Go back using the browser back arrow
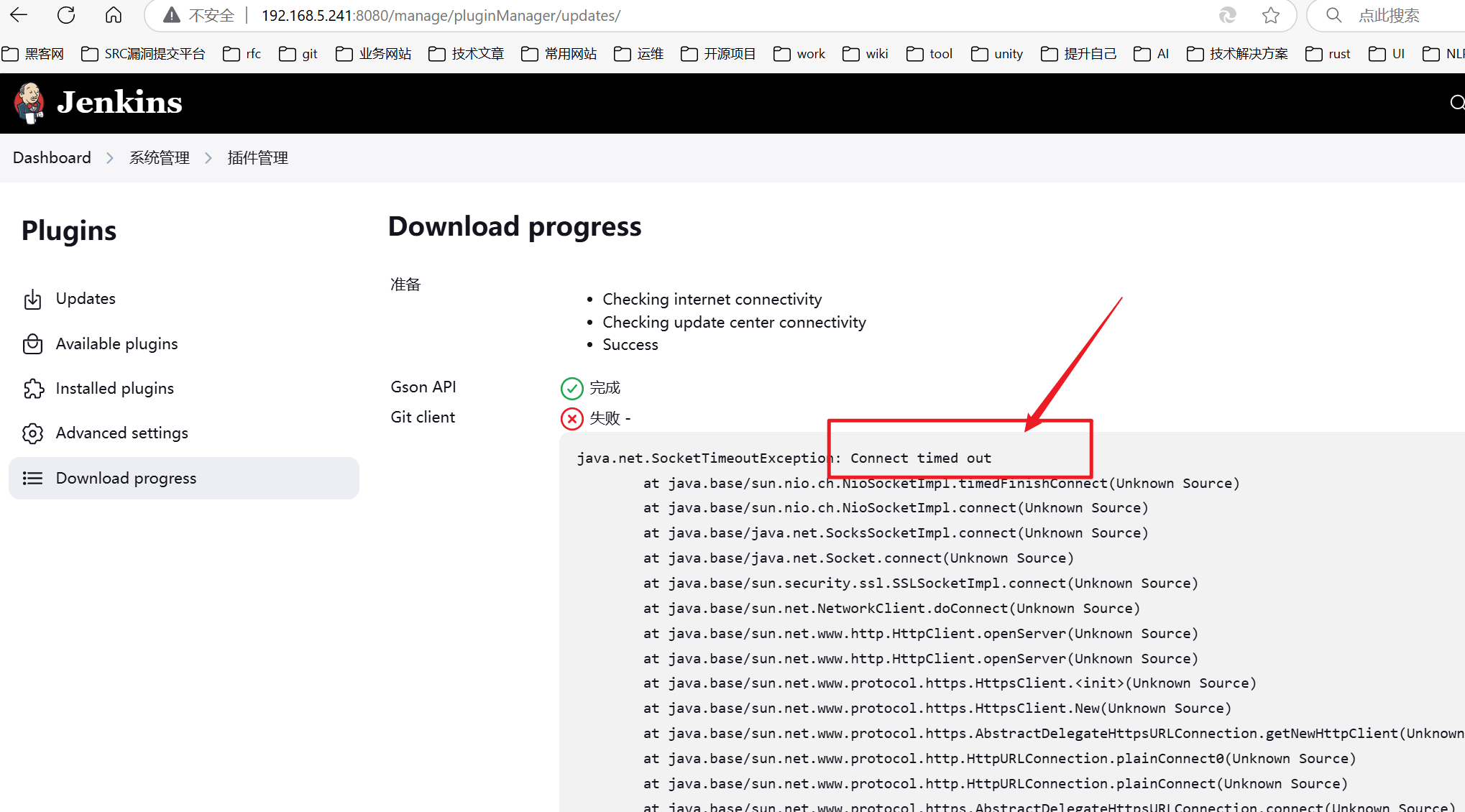 click(19, 15)
